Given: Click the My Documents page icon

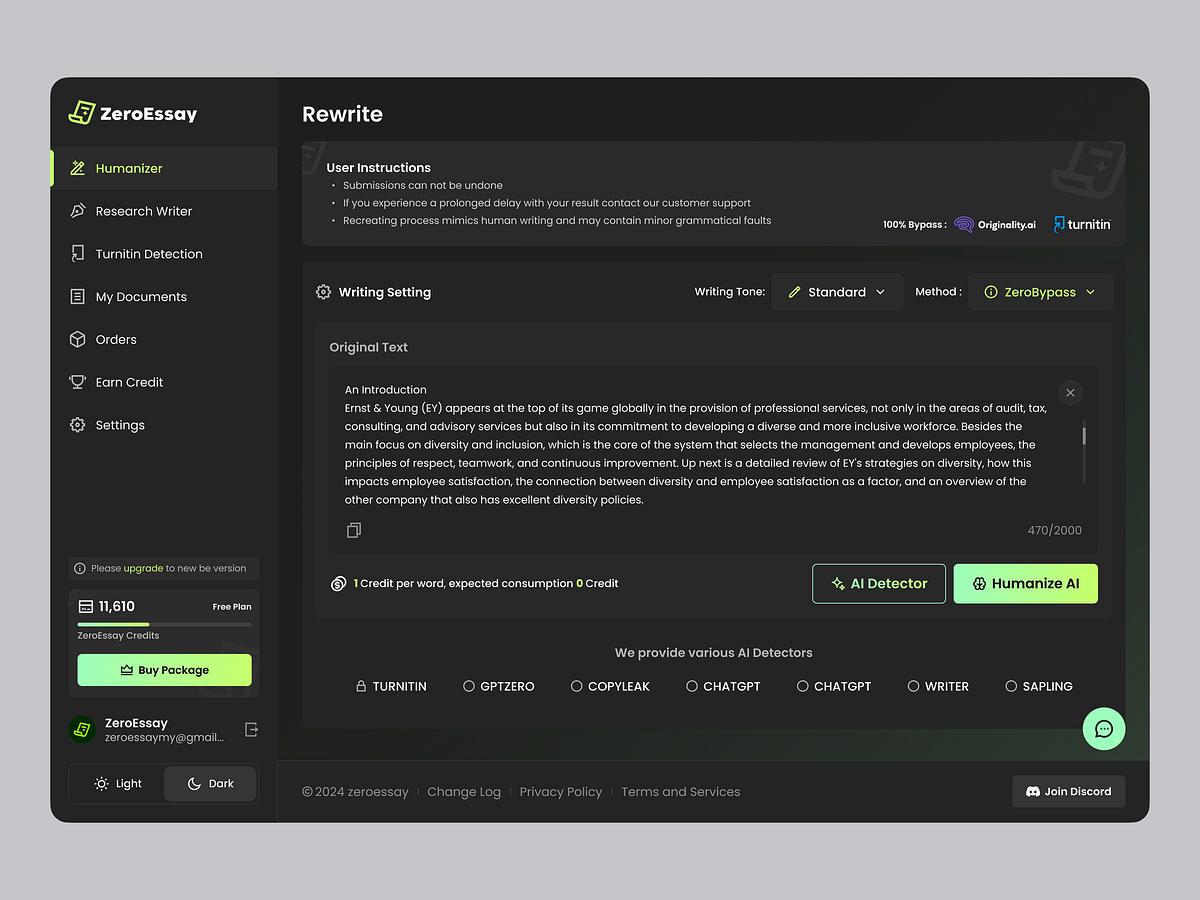Looking at the screenshot, I should pyautogui.click(x=77, y=297).
